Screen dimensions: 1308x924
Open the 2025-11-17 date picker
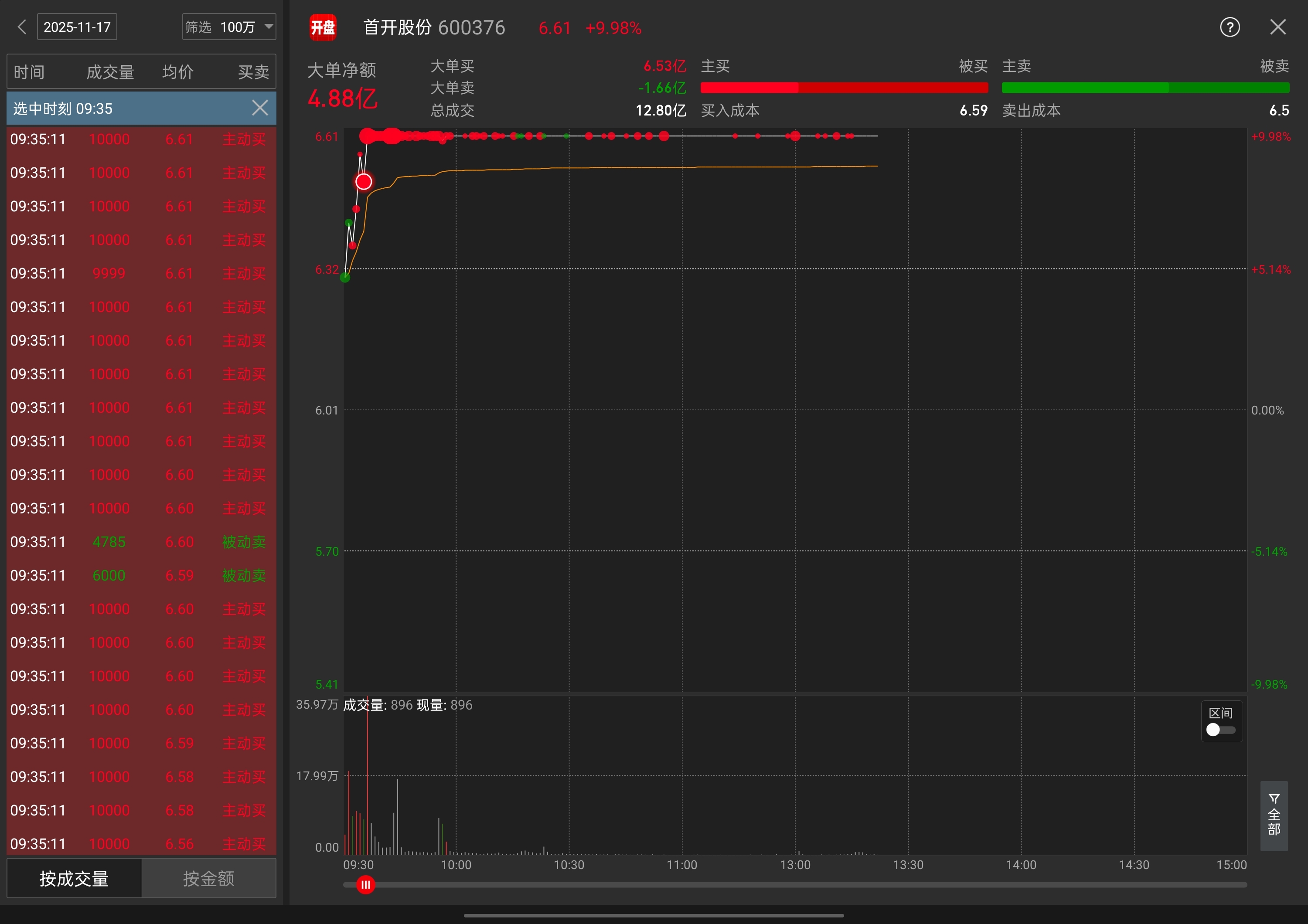point(77,27)
